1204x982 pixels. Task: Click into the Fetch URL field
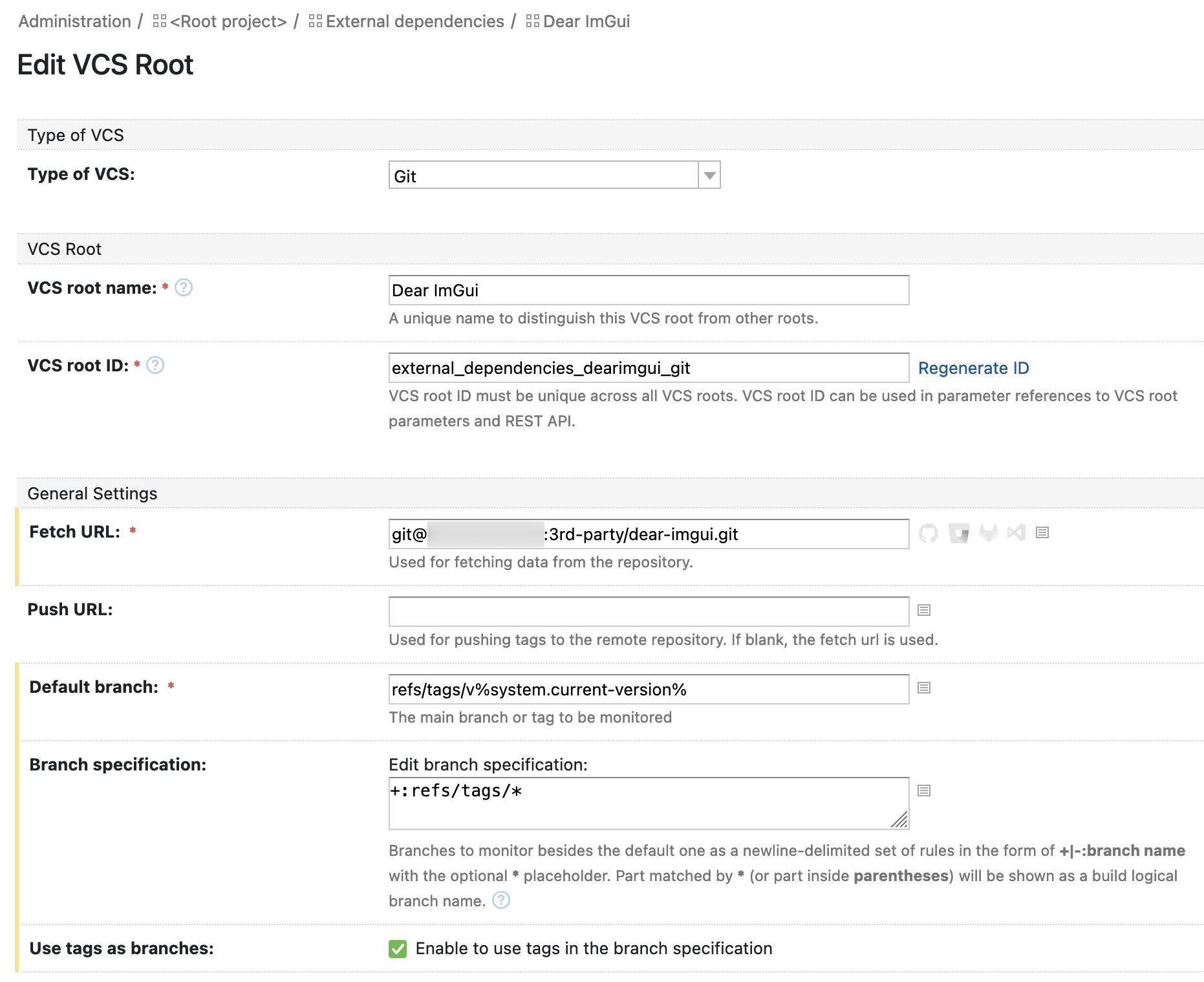649,534
